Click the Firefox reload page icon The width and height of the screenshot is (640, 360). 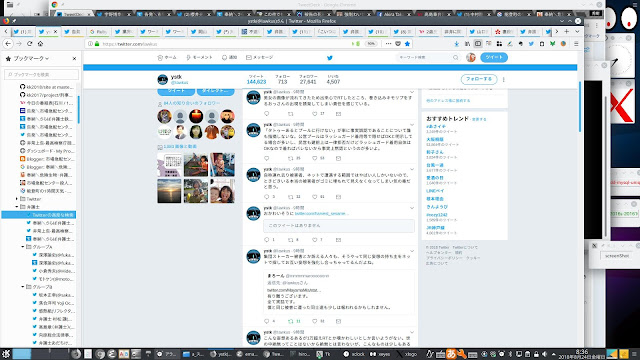(x=29, y=43)
